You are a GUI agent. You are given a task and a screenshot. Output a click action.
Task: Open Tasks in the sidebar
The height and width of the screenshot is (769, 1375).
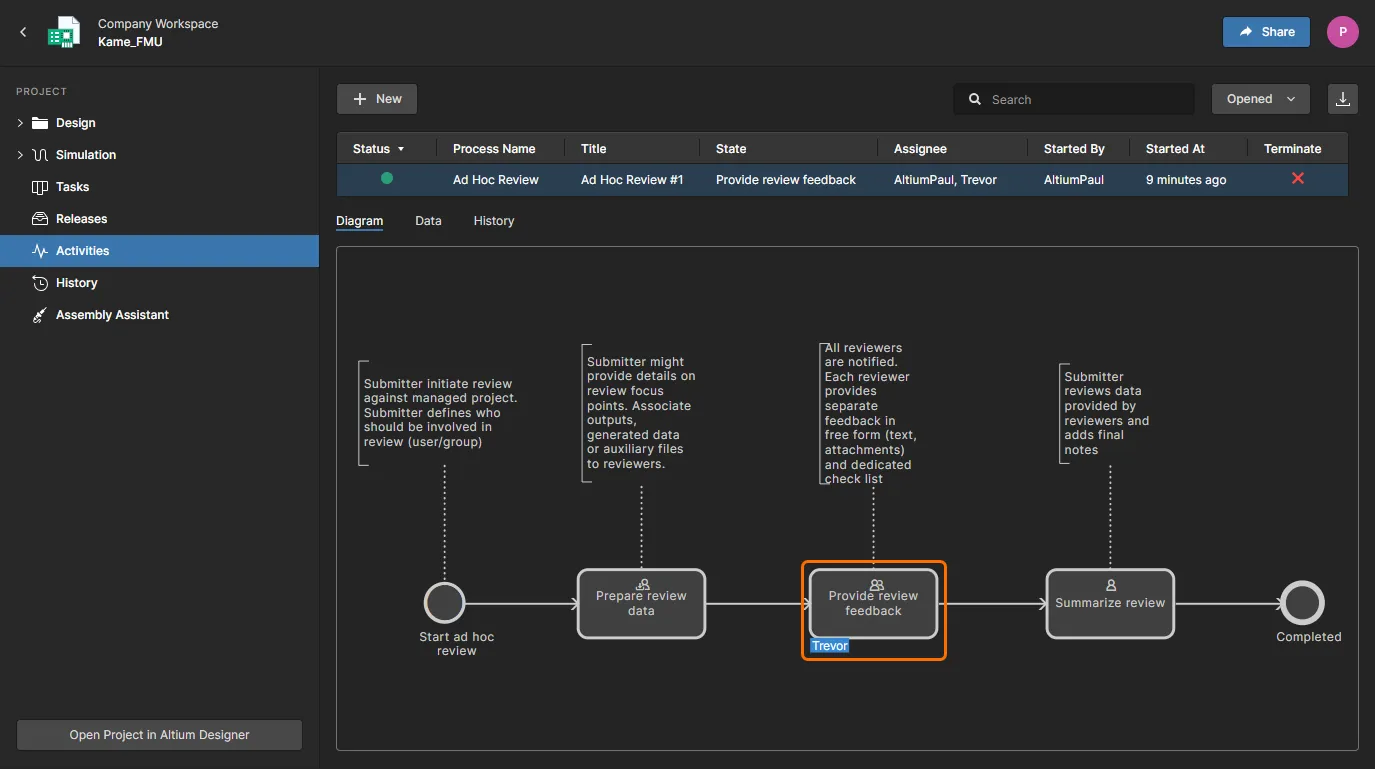click(72, 187)
